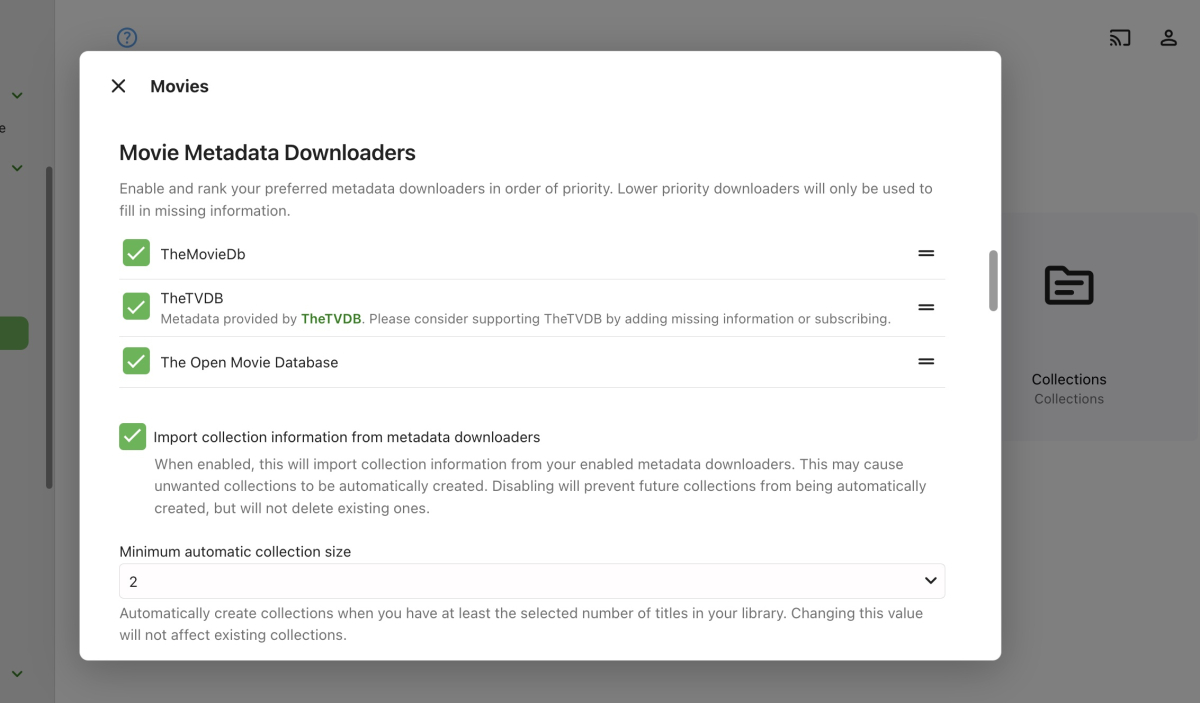Click TheTVDB drag reorder handle

click(x=926, y=307)
